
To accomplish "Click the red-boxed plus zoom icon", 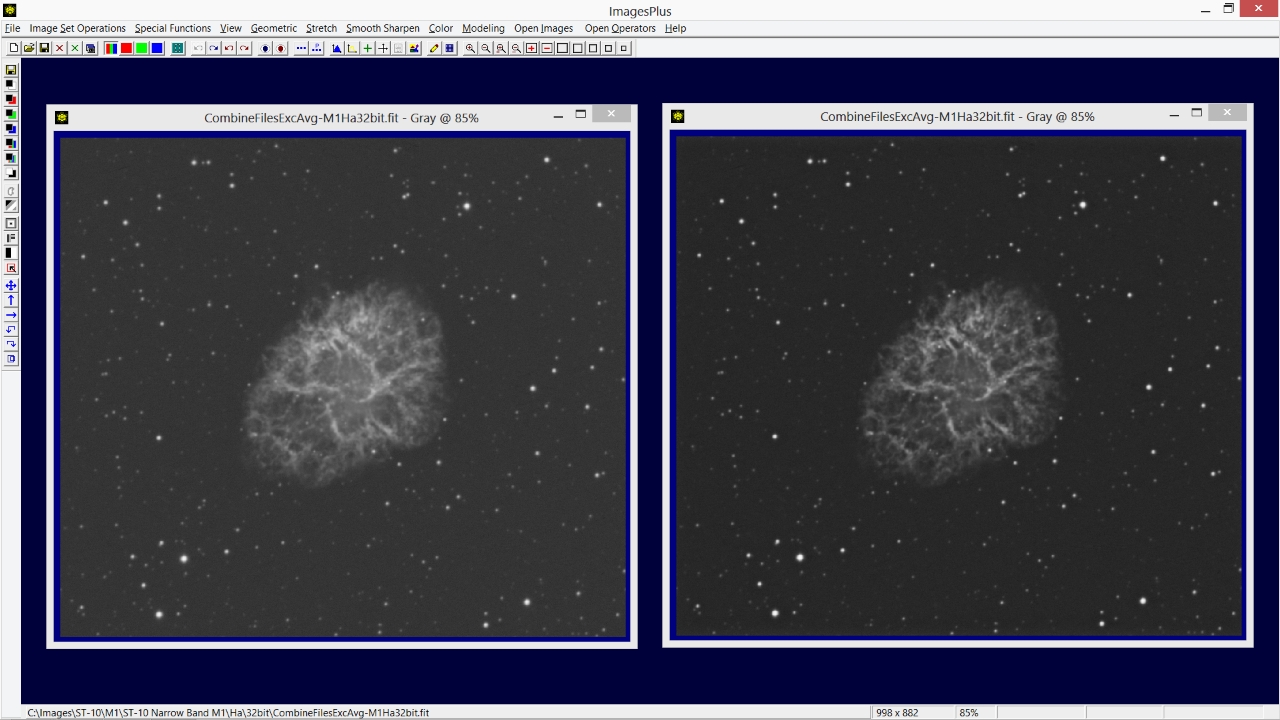I will [x=531, y=48].
